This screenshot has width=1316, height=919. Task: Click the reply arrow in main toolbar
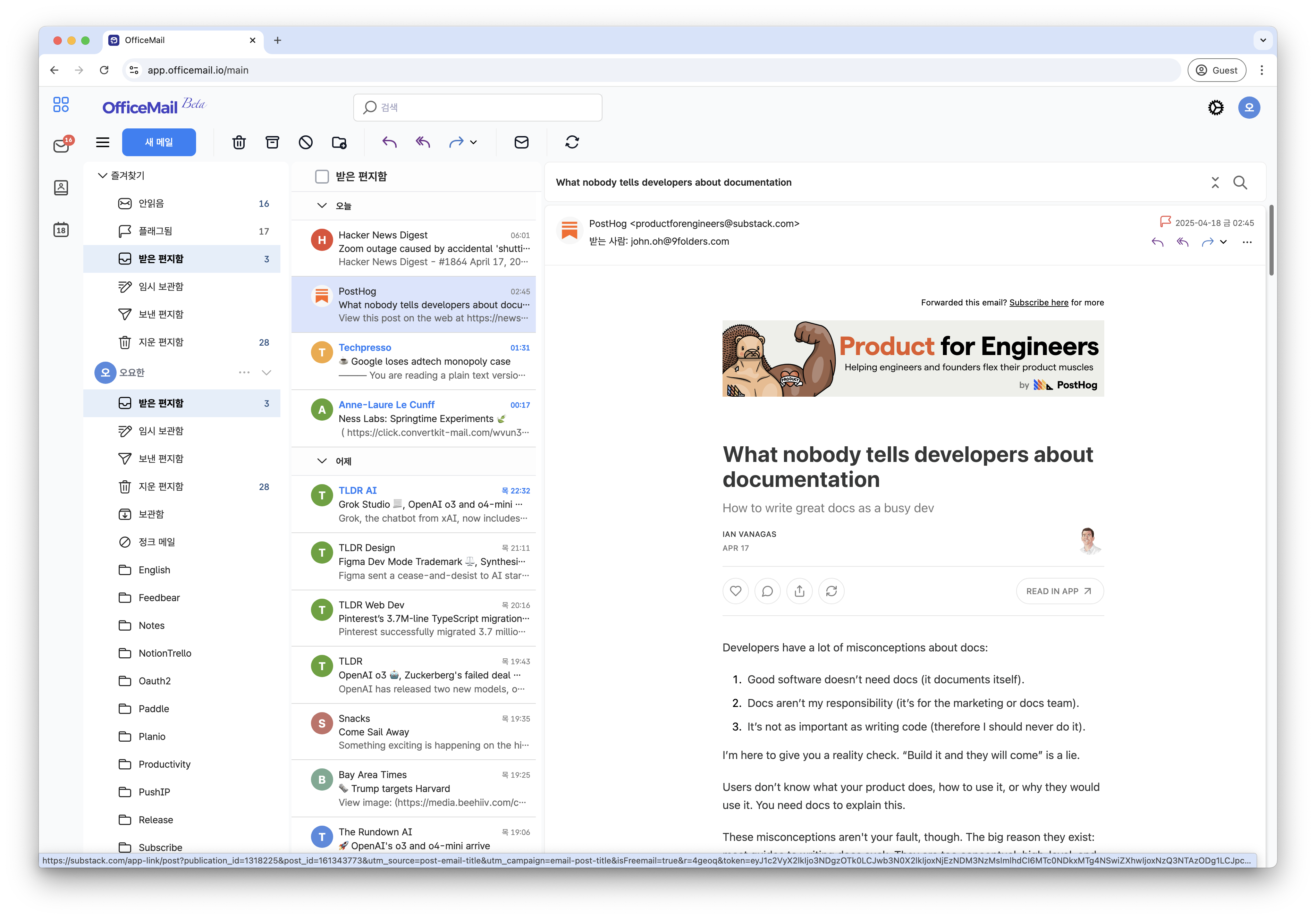click(390, 142)
